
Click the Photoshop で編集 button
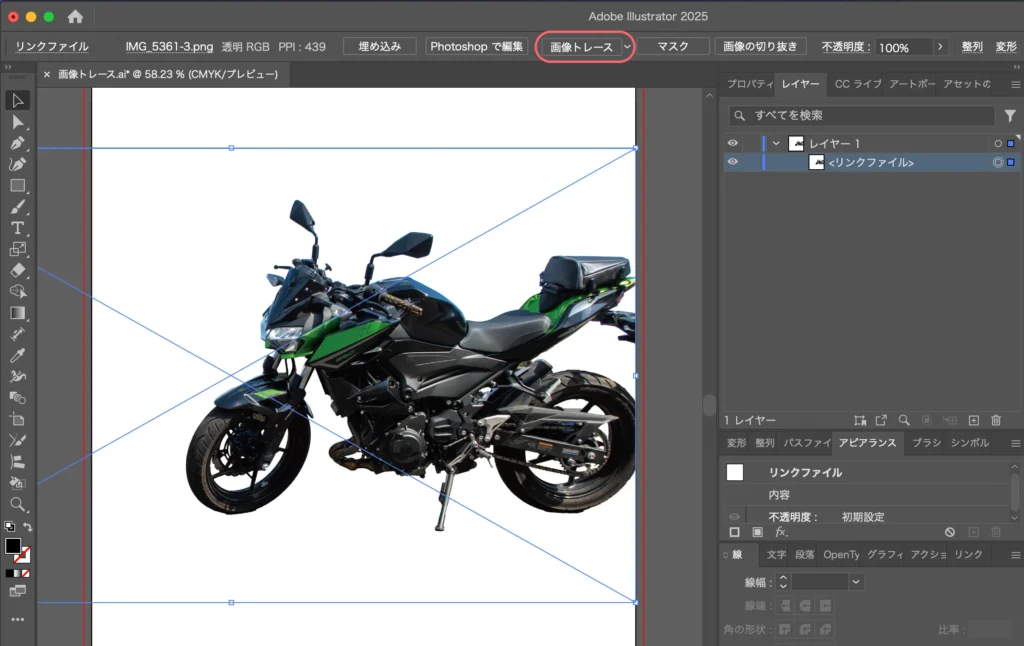(x=477, y=47)
